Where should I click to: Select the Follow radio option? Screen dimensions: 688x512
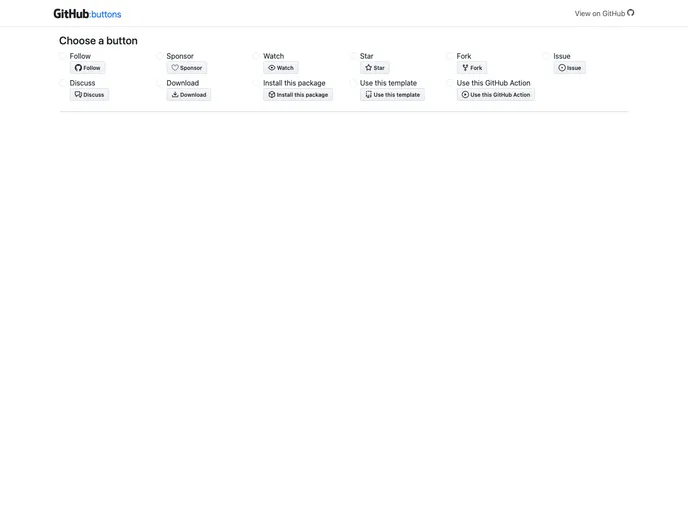coord(63,56)
